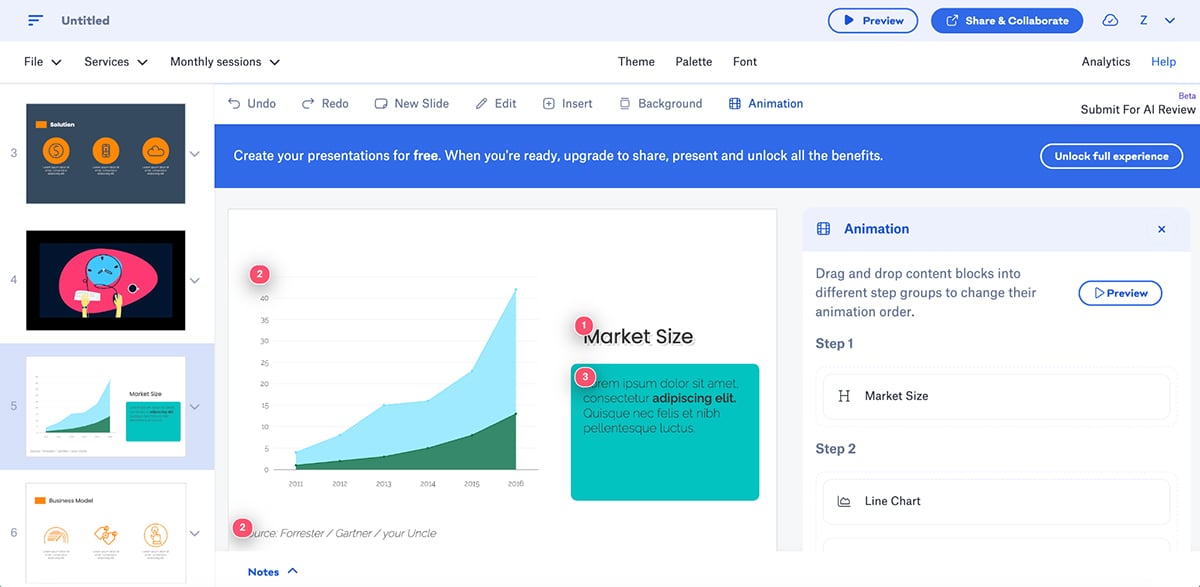This screenshot has width=1200, height=587.
Task: Click the cloud sync status icon
Action: [x=1110, y=20]
